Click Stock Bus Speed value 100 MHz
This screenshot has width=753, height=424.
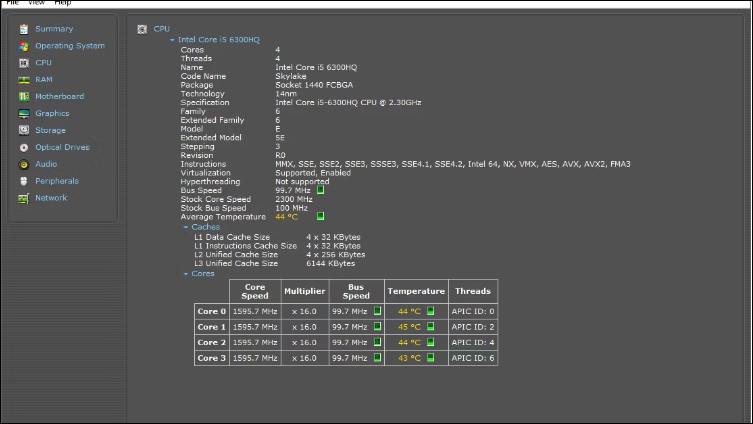coord(291,208)
